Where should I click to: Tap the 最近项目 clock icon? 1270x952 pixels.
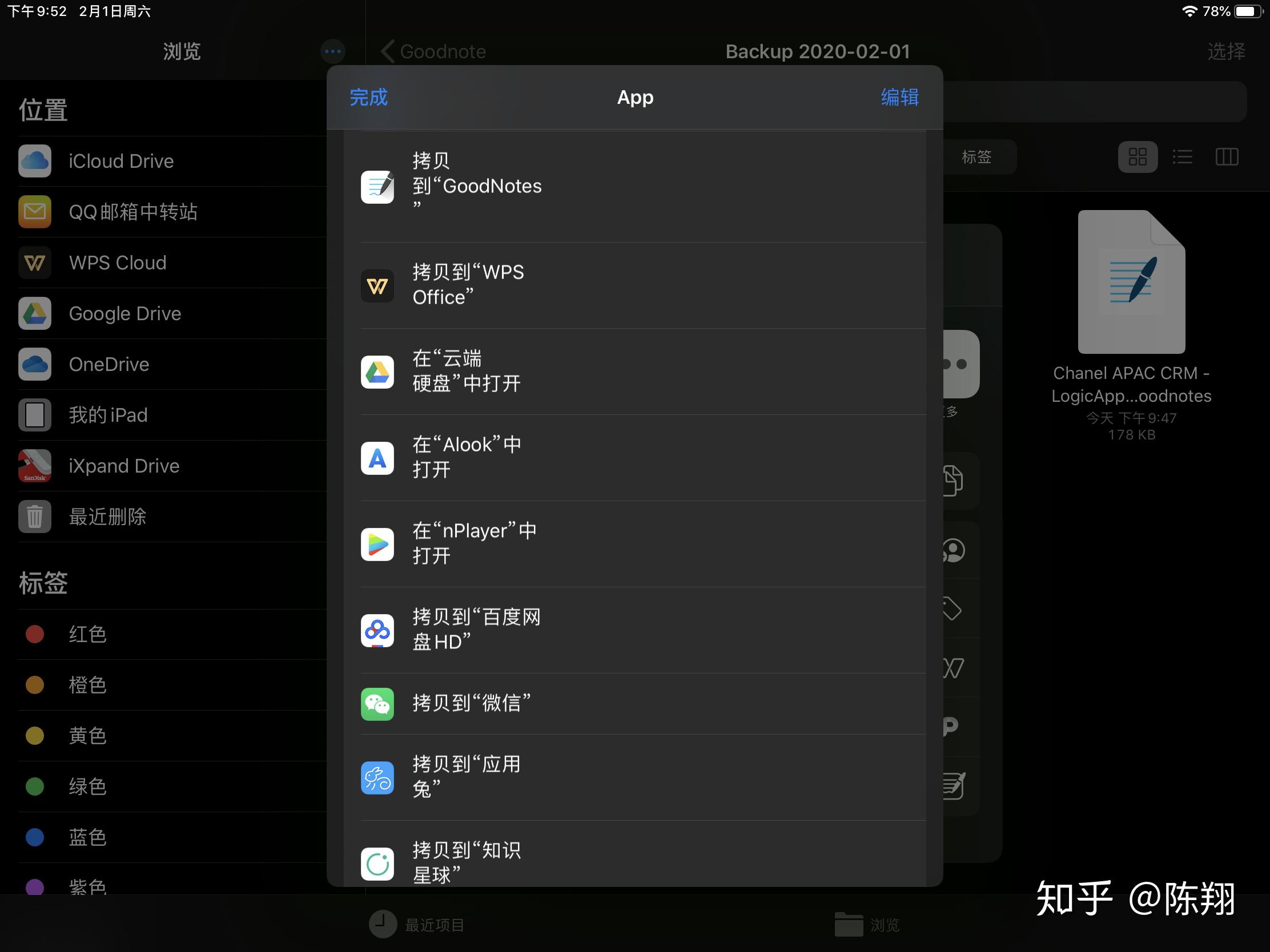383,924
